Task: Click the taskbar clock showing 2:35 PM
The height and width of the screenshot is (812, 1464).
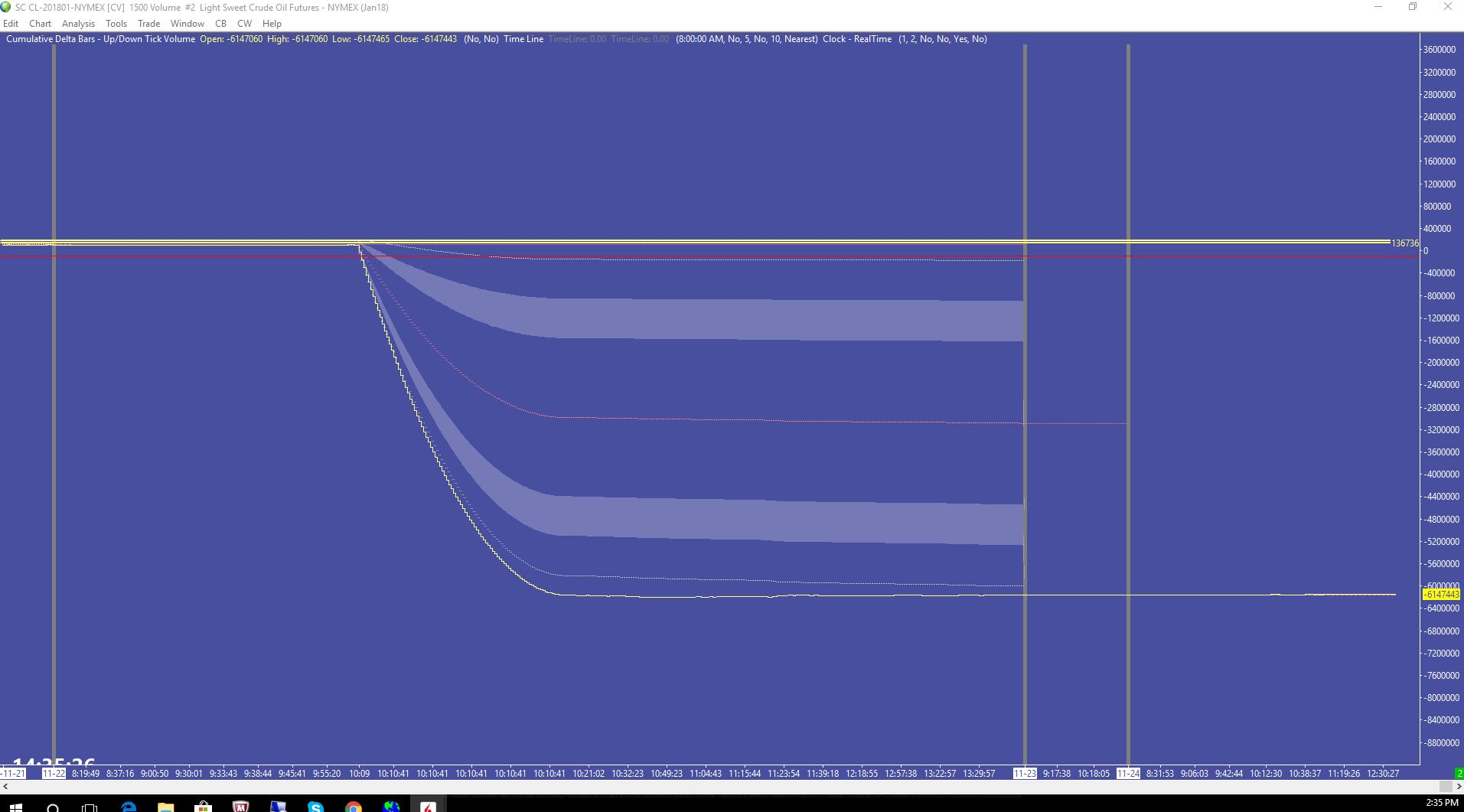Action: [x=1442, y=803]
